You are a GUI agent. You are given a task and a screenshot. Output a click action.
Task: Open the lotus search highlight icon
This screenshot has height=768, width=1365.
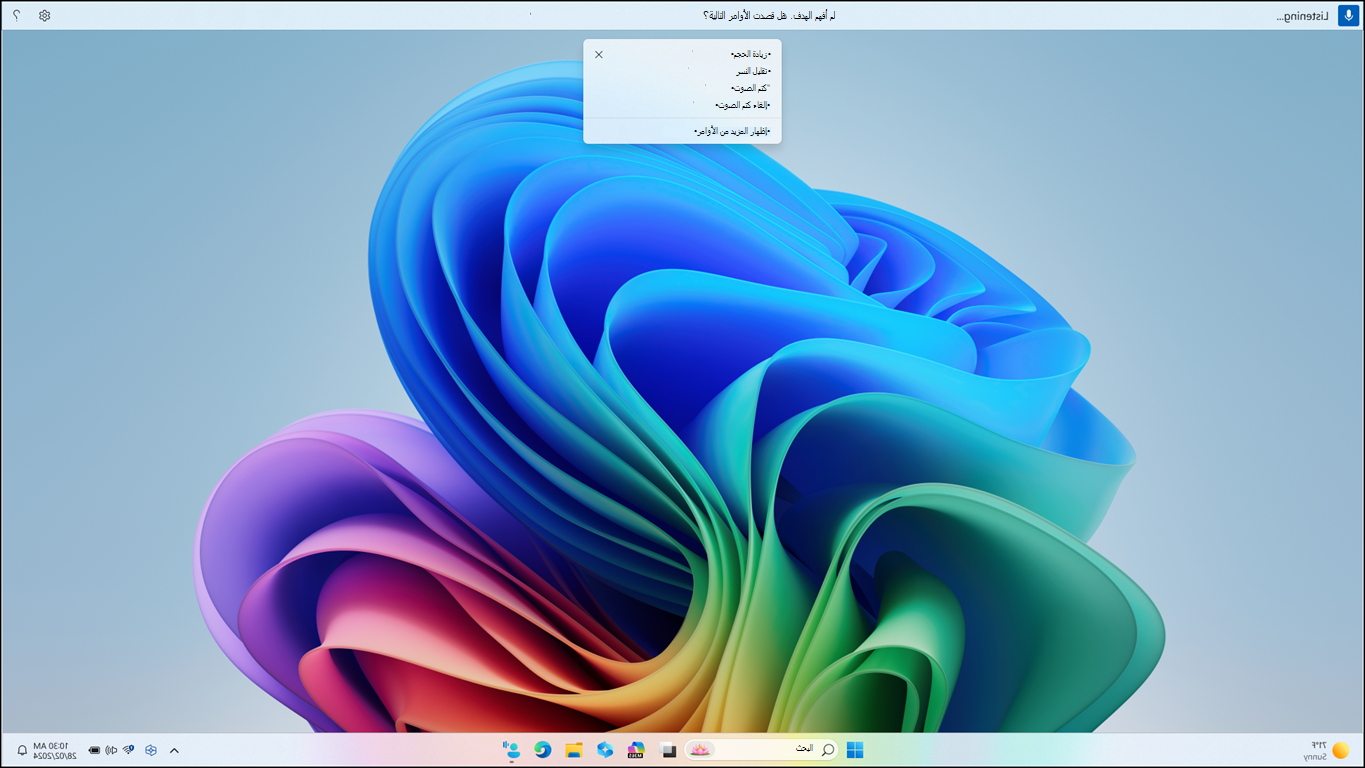click(700, 750)
